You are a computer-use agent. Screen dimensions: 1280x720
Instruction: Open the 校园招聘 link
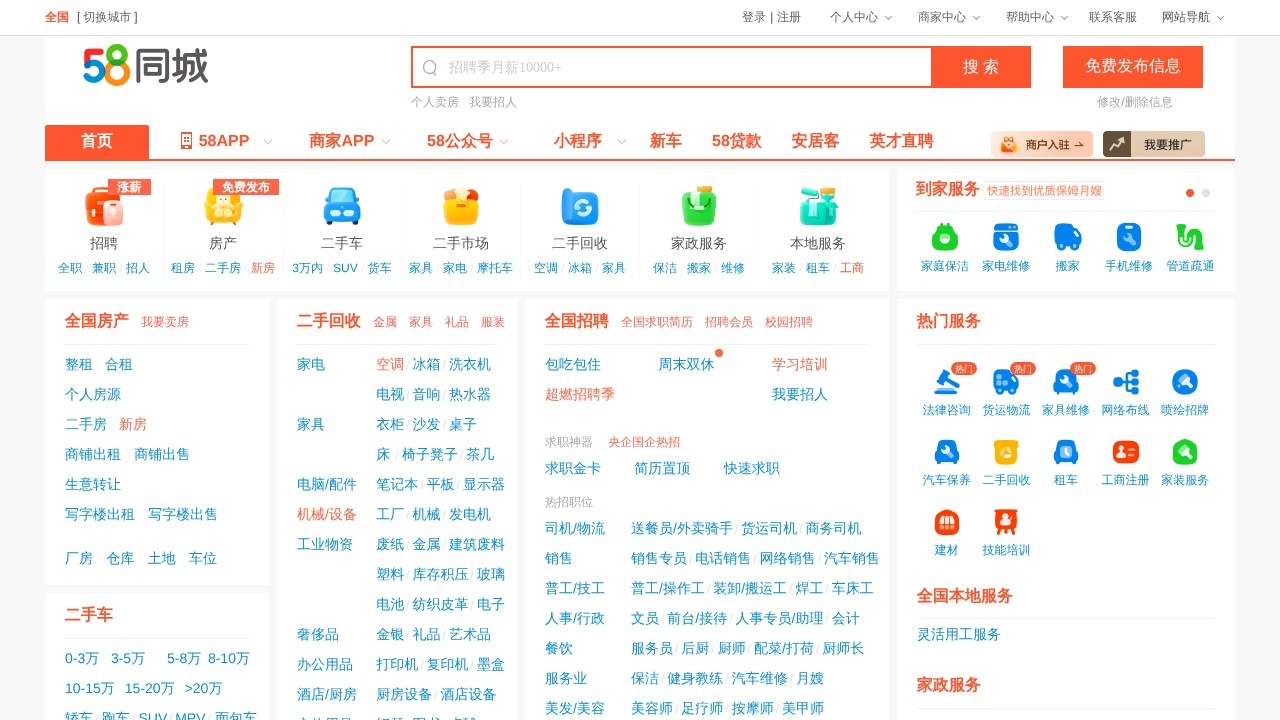pos(789,322)
